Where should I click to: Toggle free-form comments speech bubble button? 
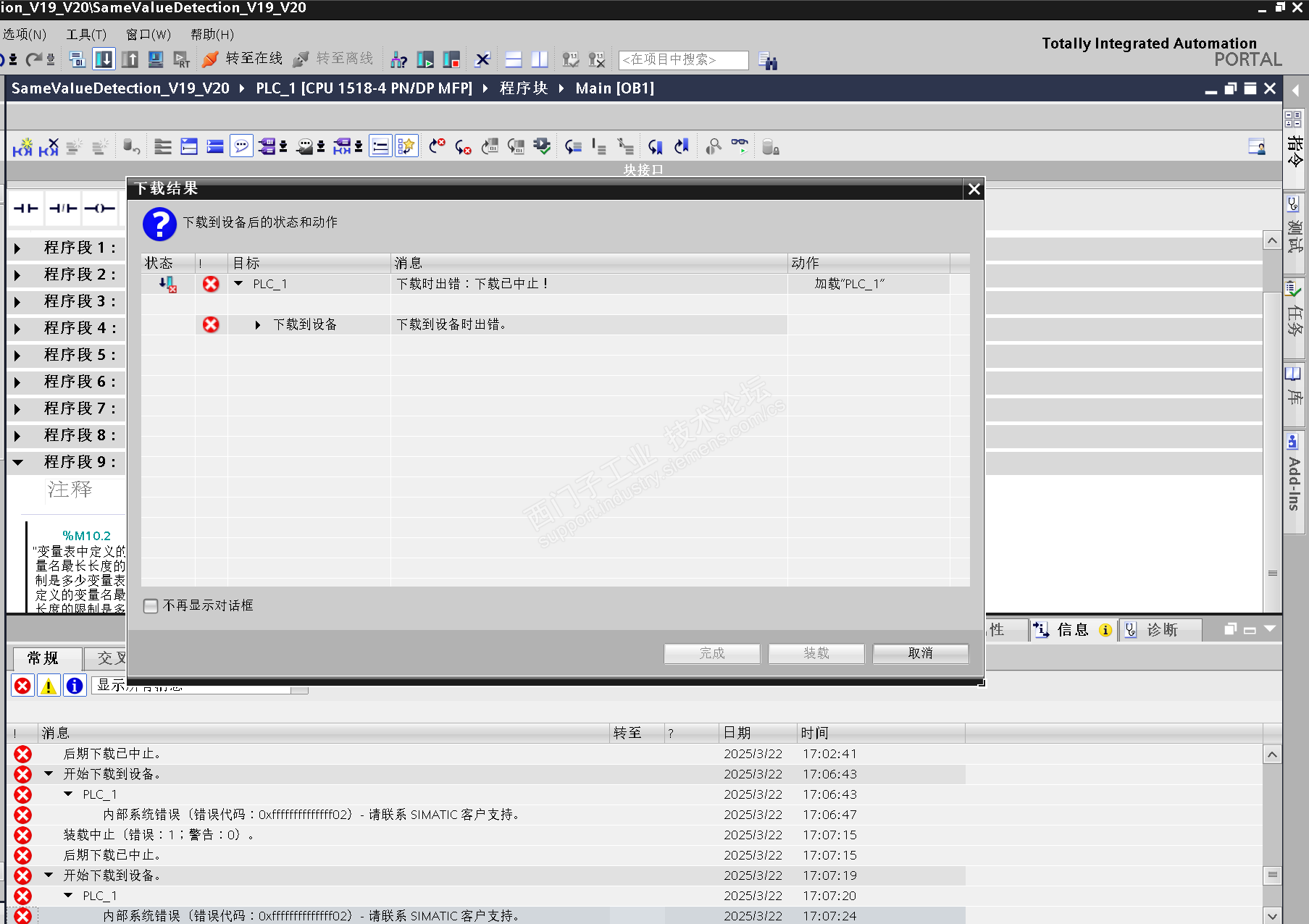(241, 147)
